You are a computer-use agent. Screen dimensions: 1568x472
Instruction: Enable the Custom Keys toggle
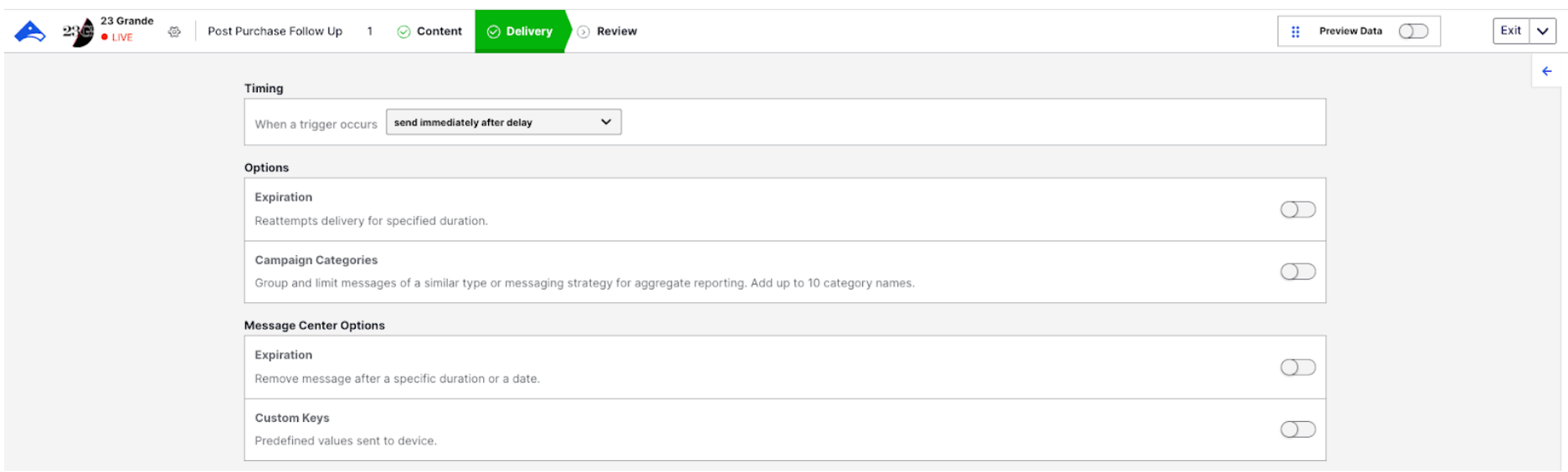(x=1298, y=429)
